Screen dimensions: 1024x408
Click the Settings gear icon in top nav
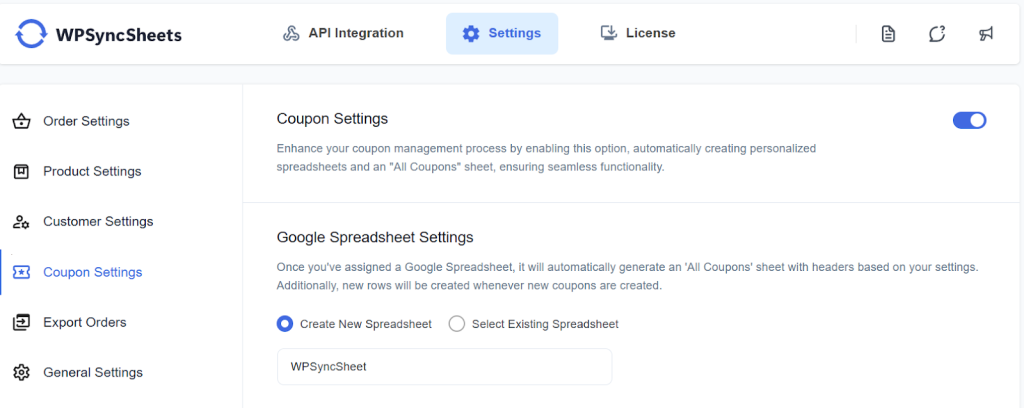(x=471, y=33)
